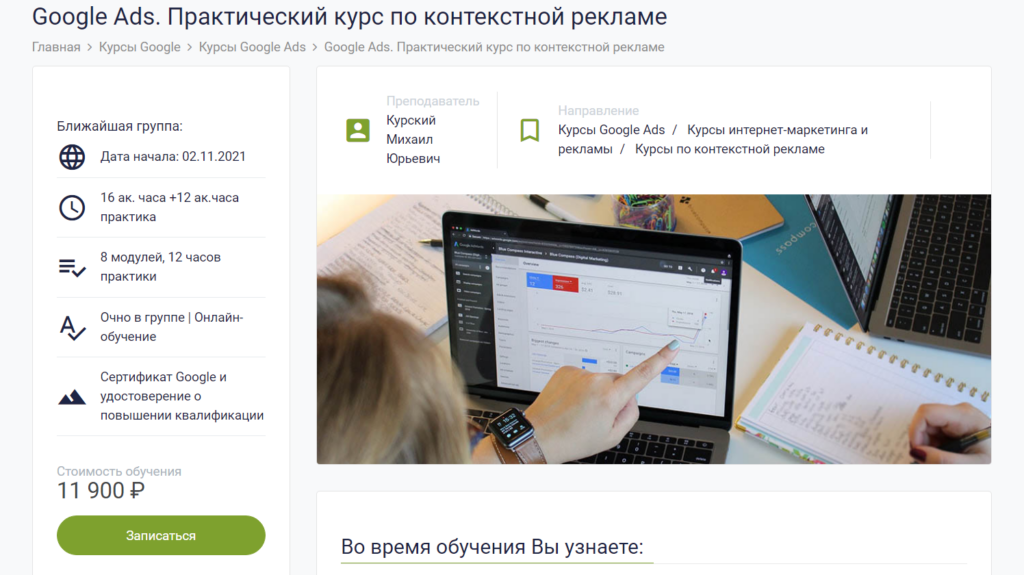Click the course laptop photo
Image resolution: width=1024 pixels, height=575 pixels.
654,329
